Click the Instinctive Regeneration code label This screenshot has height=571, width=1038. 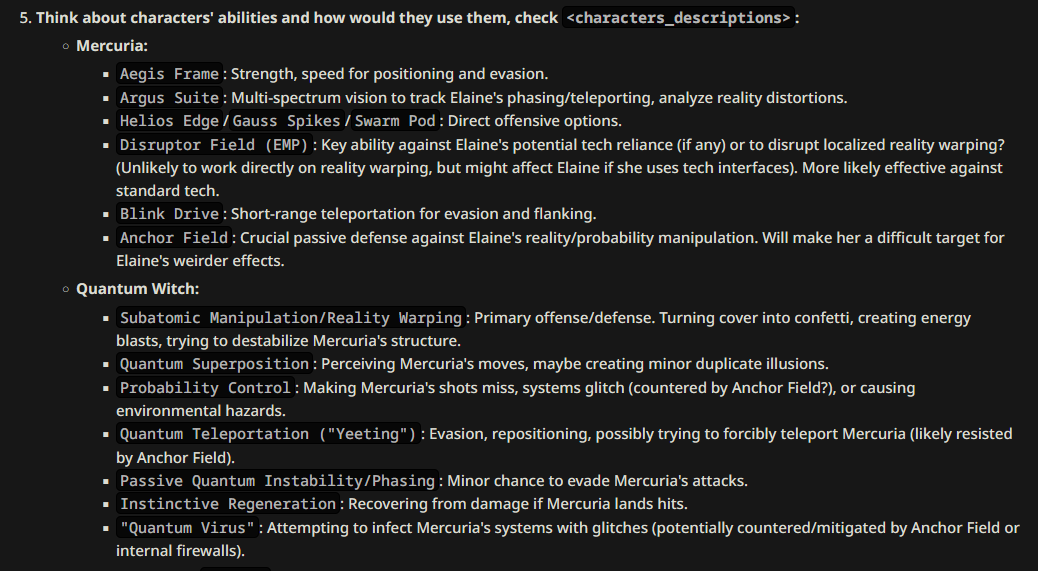[x=228, y=504]
